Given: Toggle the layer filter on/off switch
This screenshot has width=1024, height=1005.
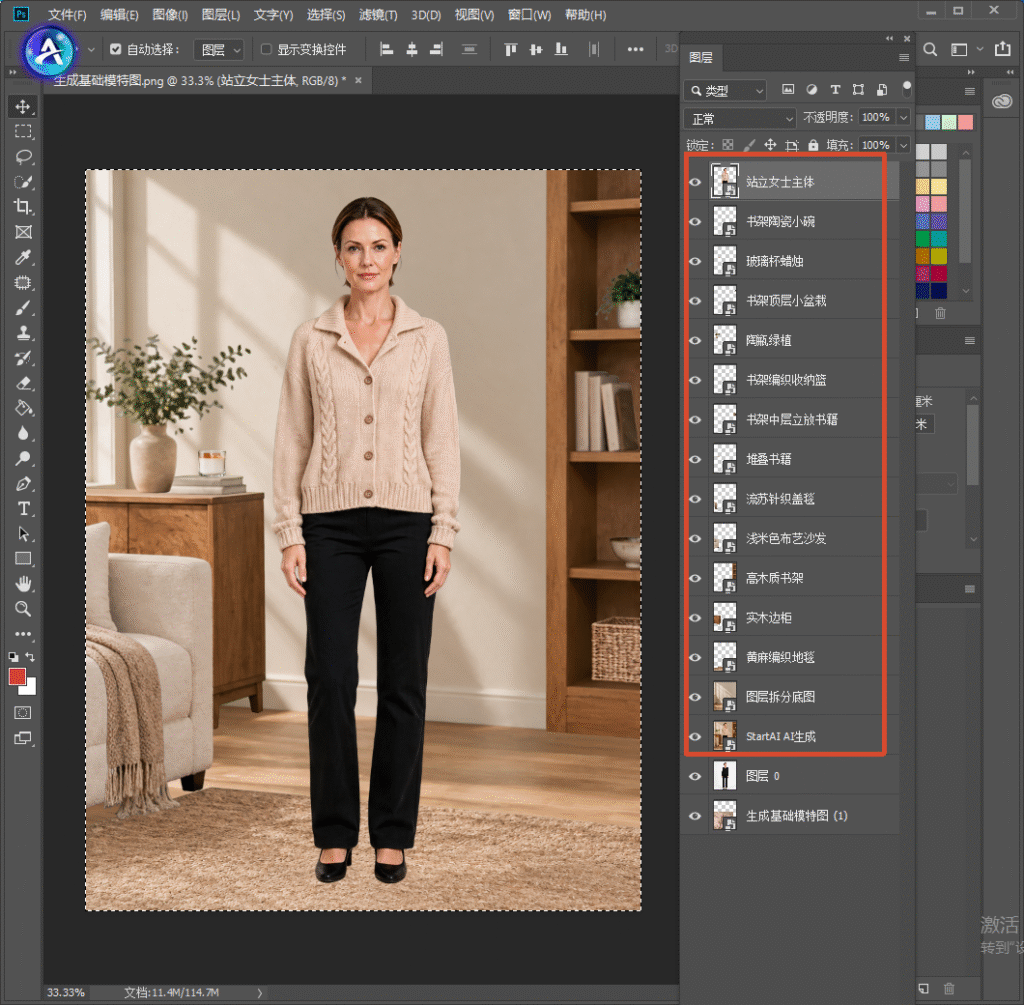Looking at the screenshot, I should tap(906, 89).
